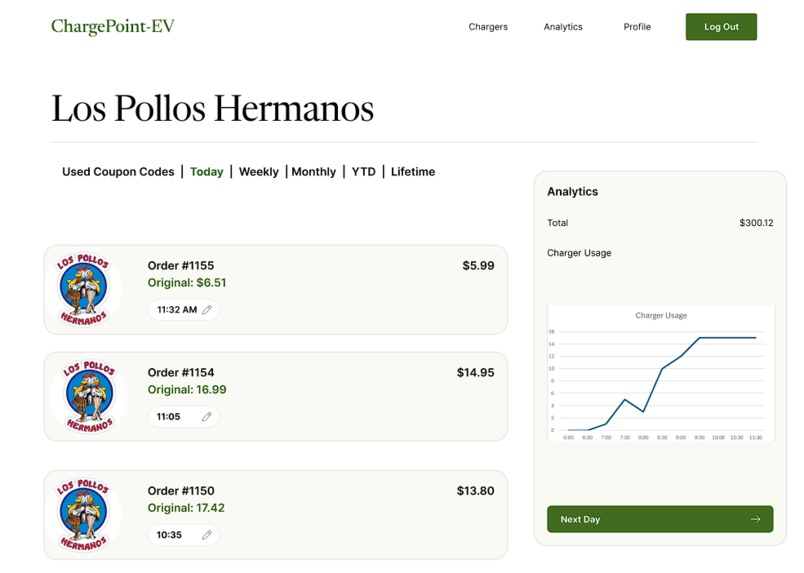
Task: Click the Los Pollos Hermanos page heading
Action: point(212,108)
